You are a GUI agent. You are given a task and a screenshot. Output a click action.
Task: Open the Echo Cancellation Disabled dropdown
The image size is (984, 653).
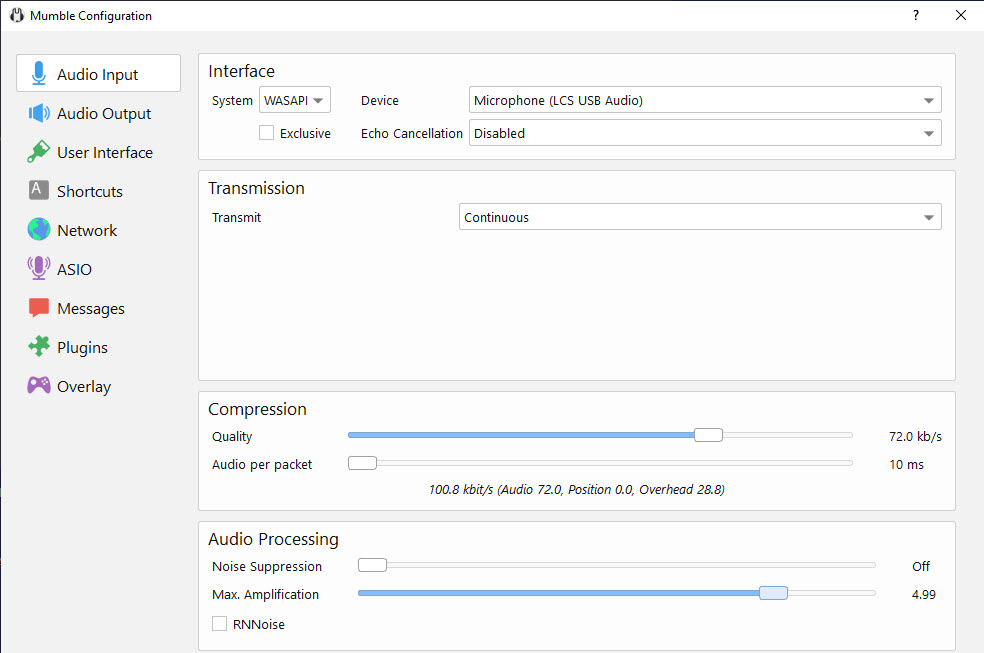pos(705,133)
